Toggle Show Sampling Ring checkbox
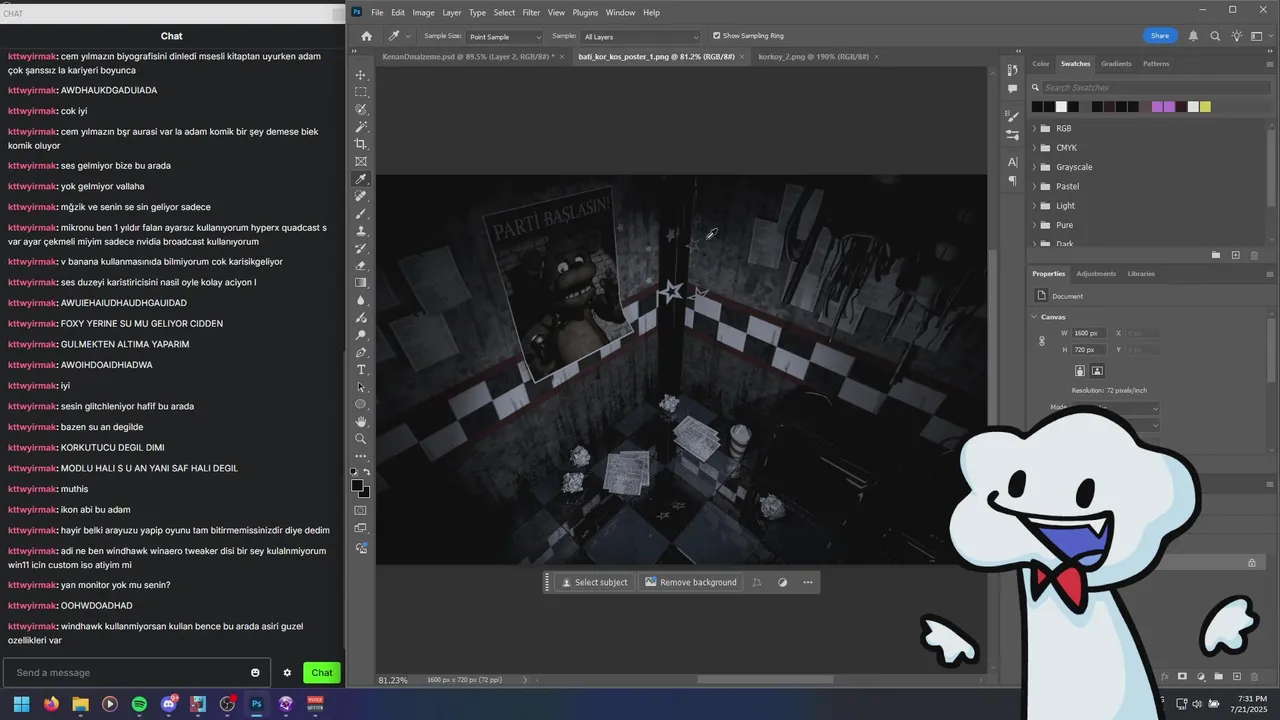The image size is (1280, 720). point(716,36)
